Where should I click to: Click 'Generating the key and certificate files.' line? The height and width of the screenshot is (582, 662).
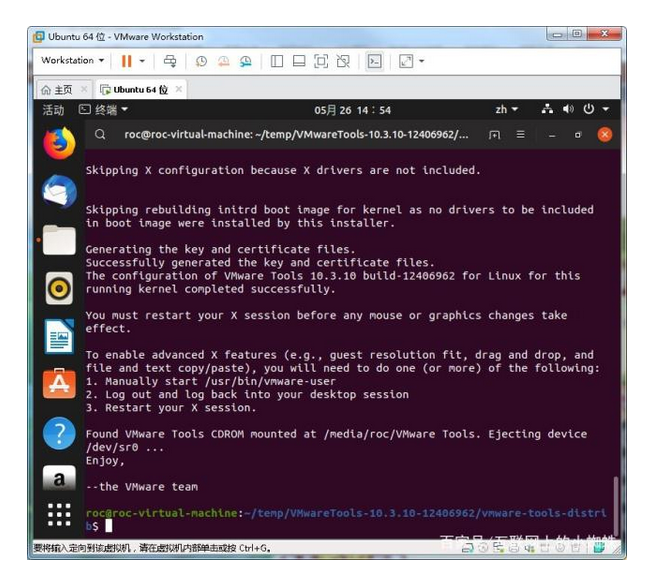point(220,249)
